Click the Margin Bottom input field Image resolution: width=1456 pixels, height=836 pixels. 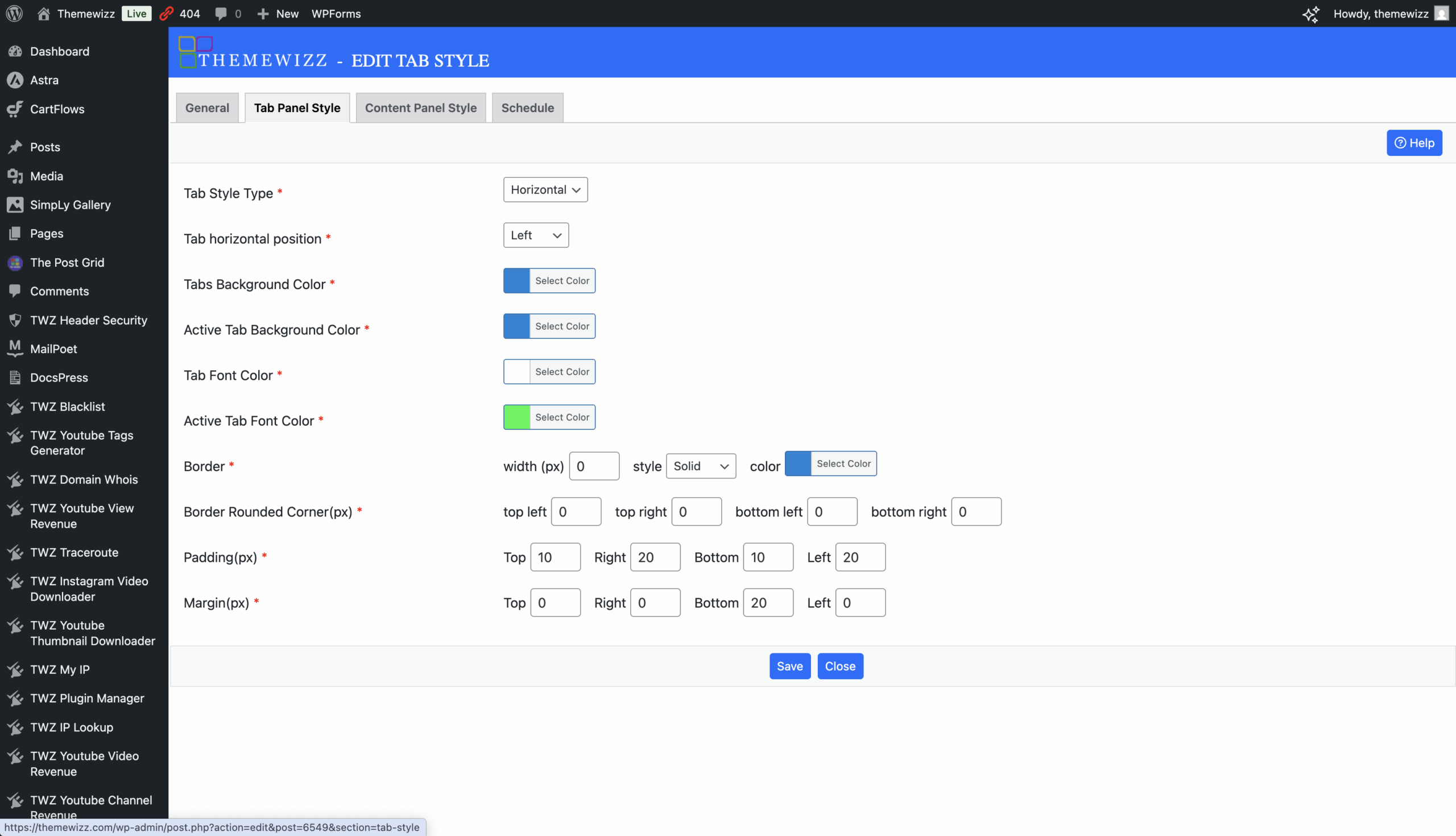[768, 602]
